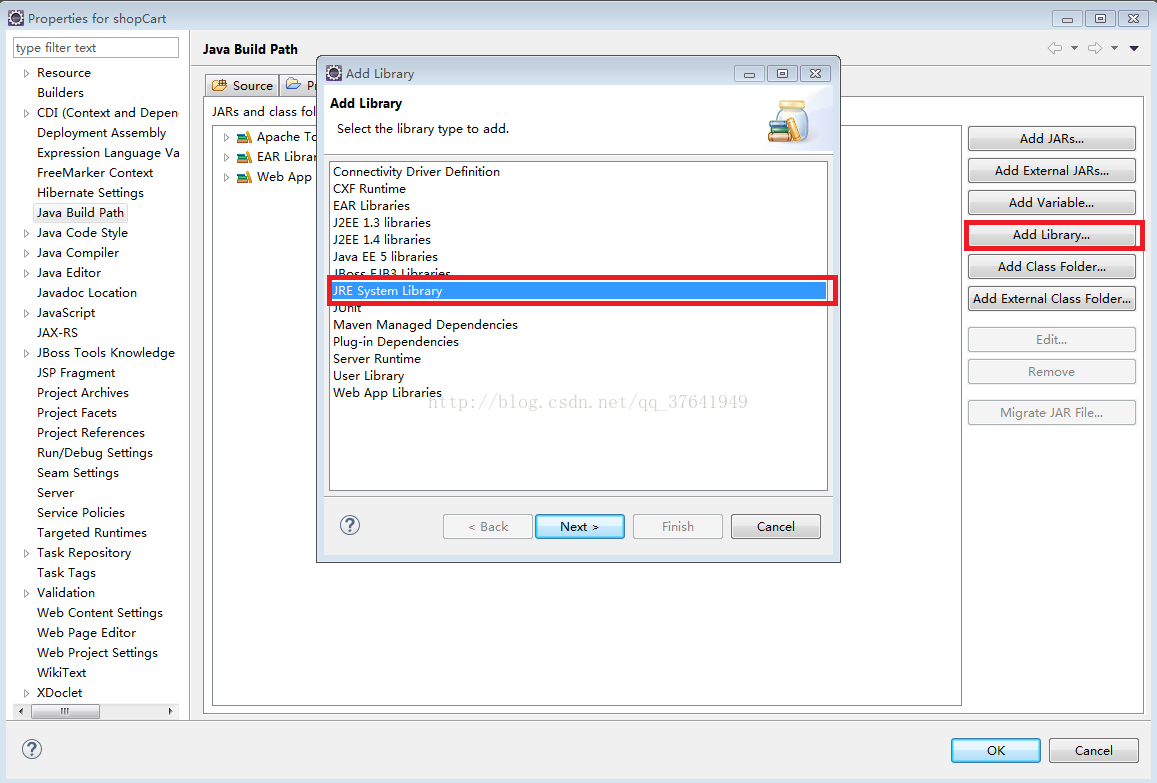Select JUnit in the library list
The width and height of the screenshot is (1157, 783).
[x=347, y=308]
